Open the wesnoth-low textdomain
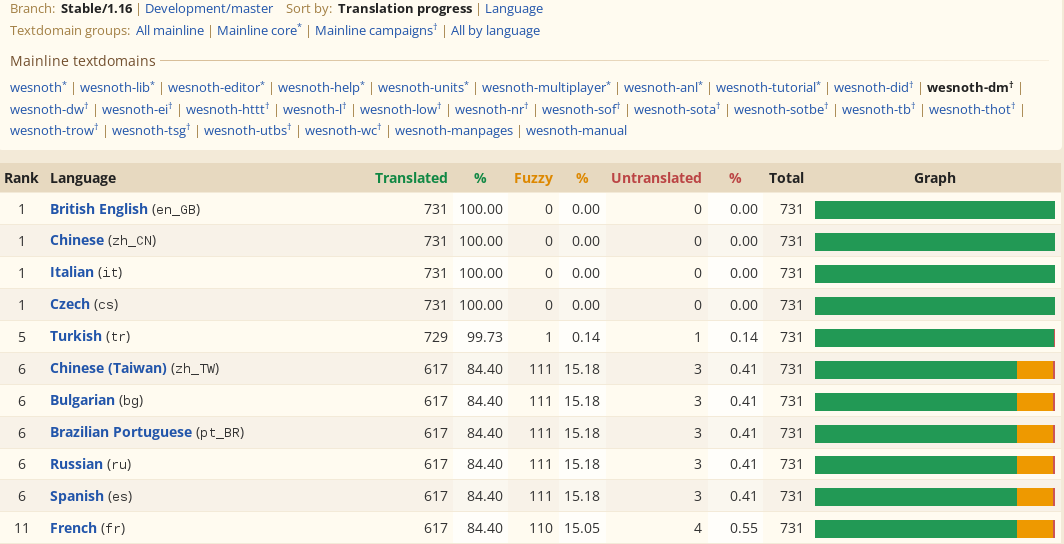This screenshot has width=1064, height=544. coord(401,109)
